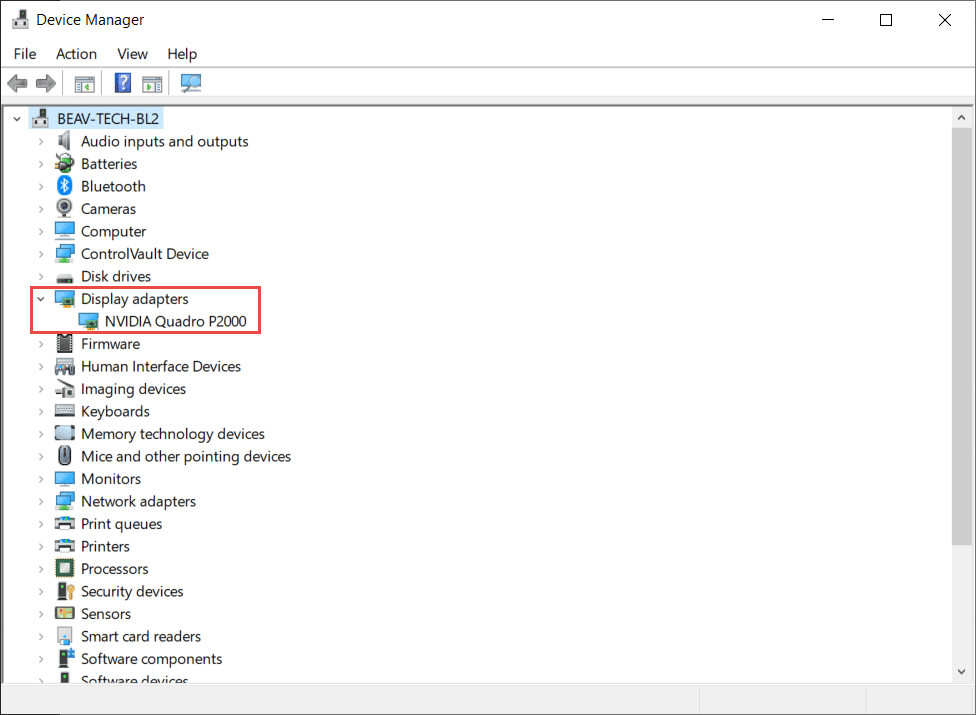Click the Mice and other pointing devices icon
The image size is (976, 715).
(65, 456)
